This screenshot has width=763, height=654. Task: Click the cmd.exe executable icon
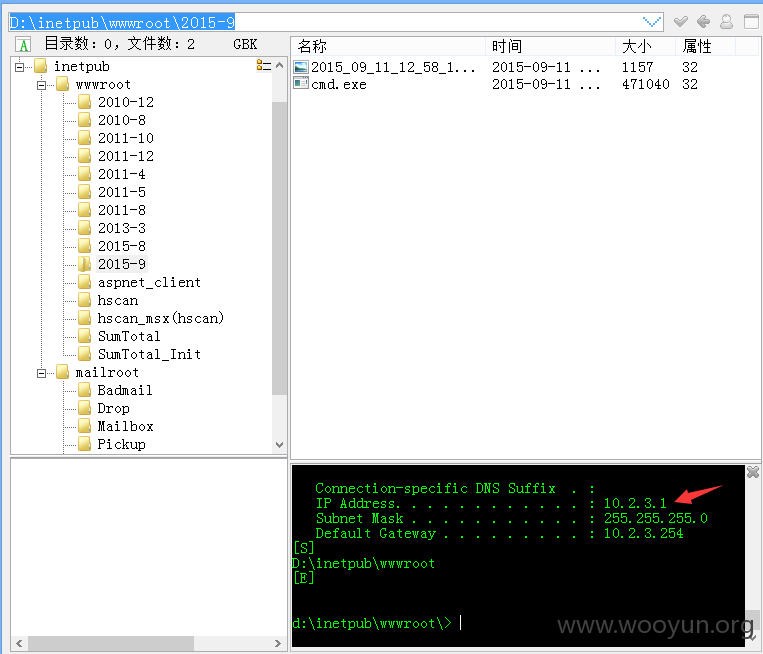301,84
